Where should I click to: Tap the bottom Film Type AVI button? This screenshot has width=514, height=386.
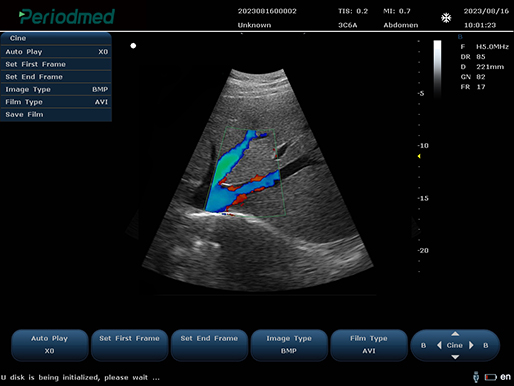tap(369, 345)
